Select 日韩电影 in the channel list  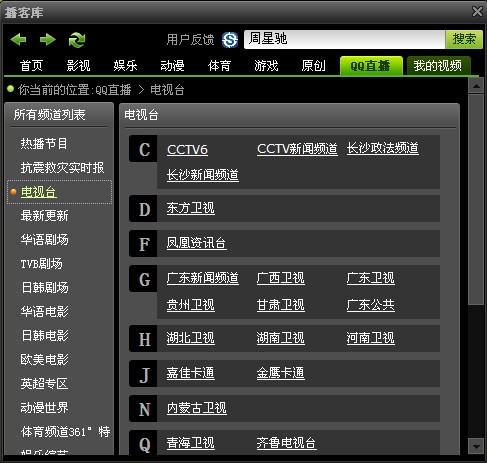click(x=45, y=336)
